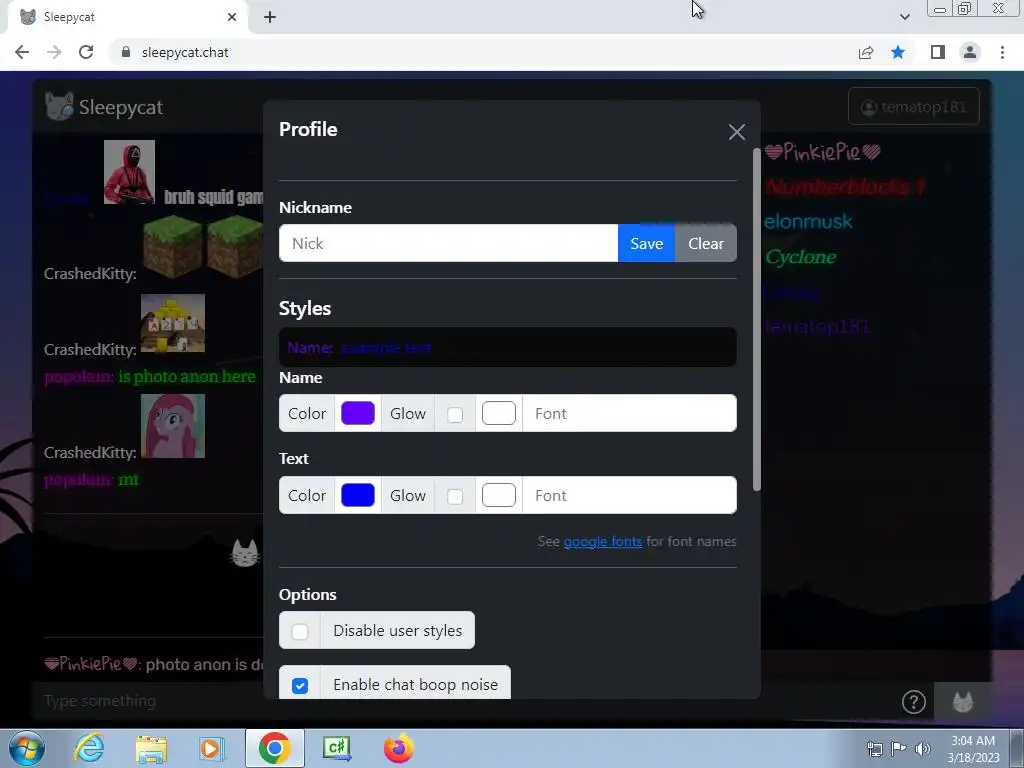This screenshot has width=1024, height=768.
Task: Click the help question mark icon
Action: click(914, 702)
